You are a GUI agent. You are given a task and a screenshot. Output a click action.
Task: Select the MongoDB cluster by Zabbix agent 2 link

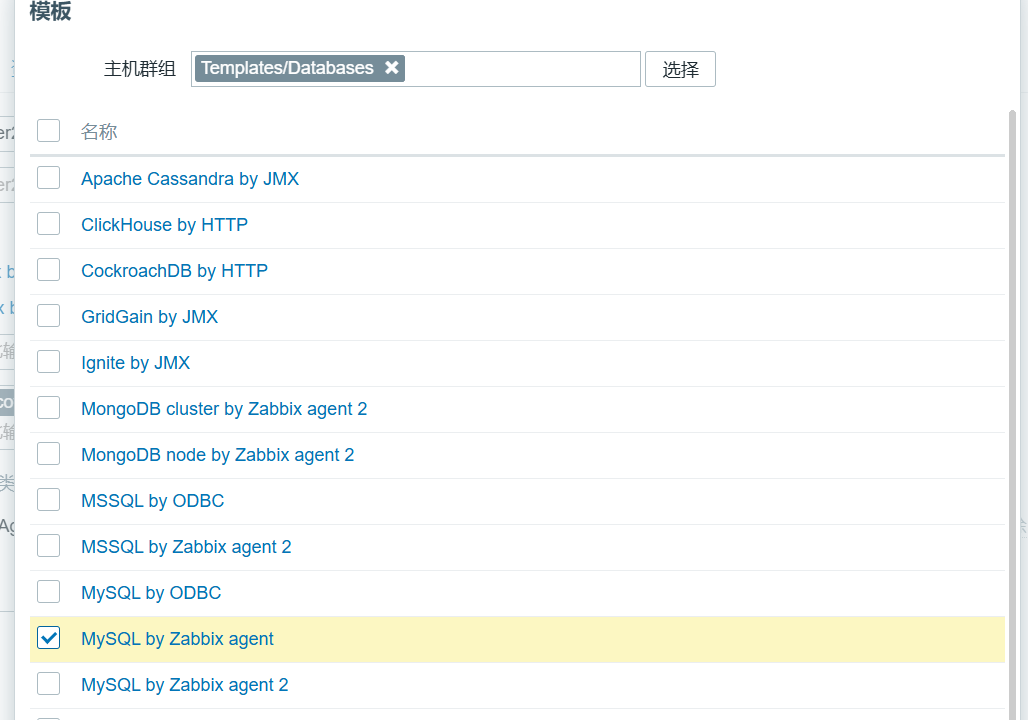coord(224,409)
